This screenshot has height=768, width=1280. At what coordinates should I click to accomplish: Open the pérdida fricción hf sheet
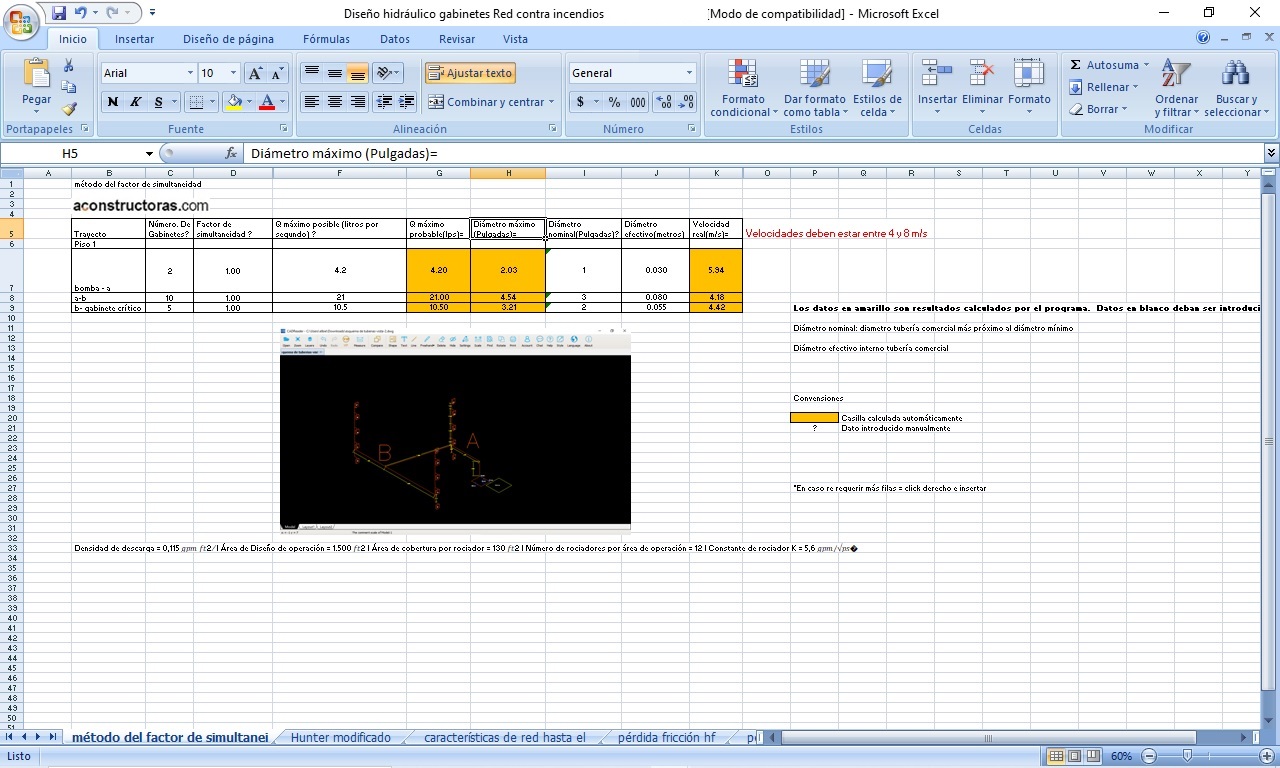pyautogui.click(x=667, y=738)
